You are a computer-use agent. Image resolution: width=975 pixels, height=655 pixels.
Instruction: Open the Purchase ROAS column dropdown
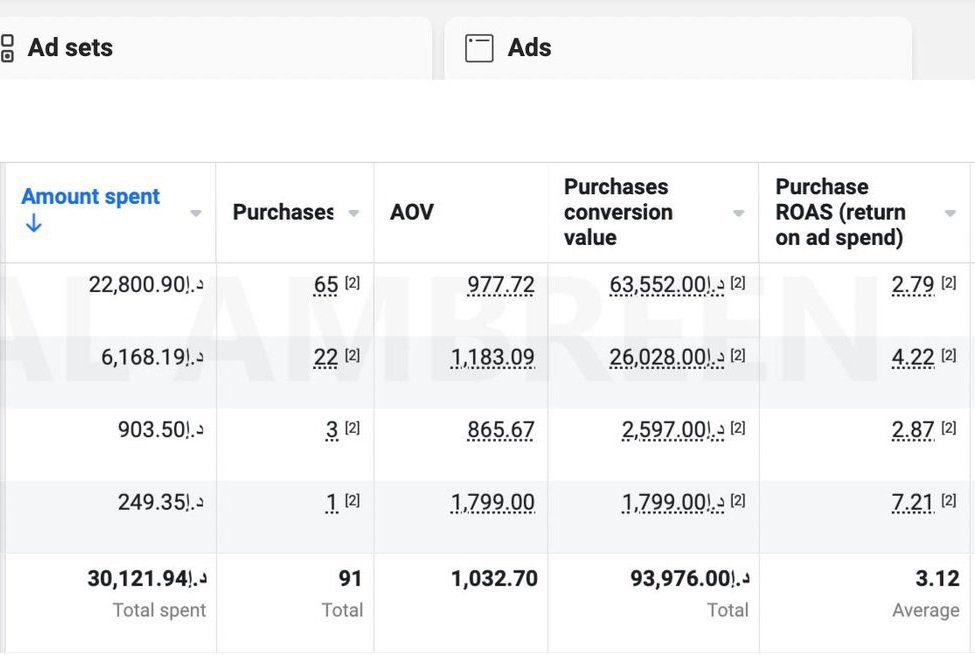click(950, 213)
